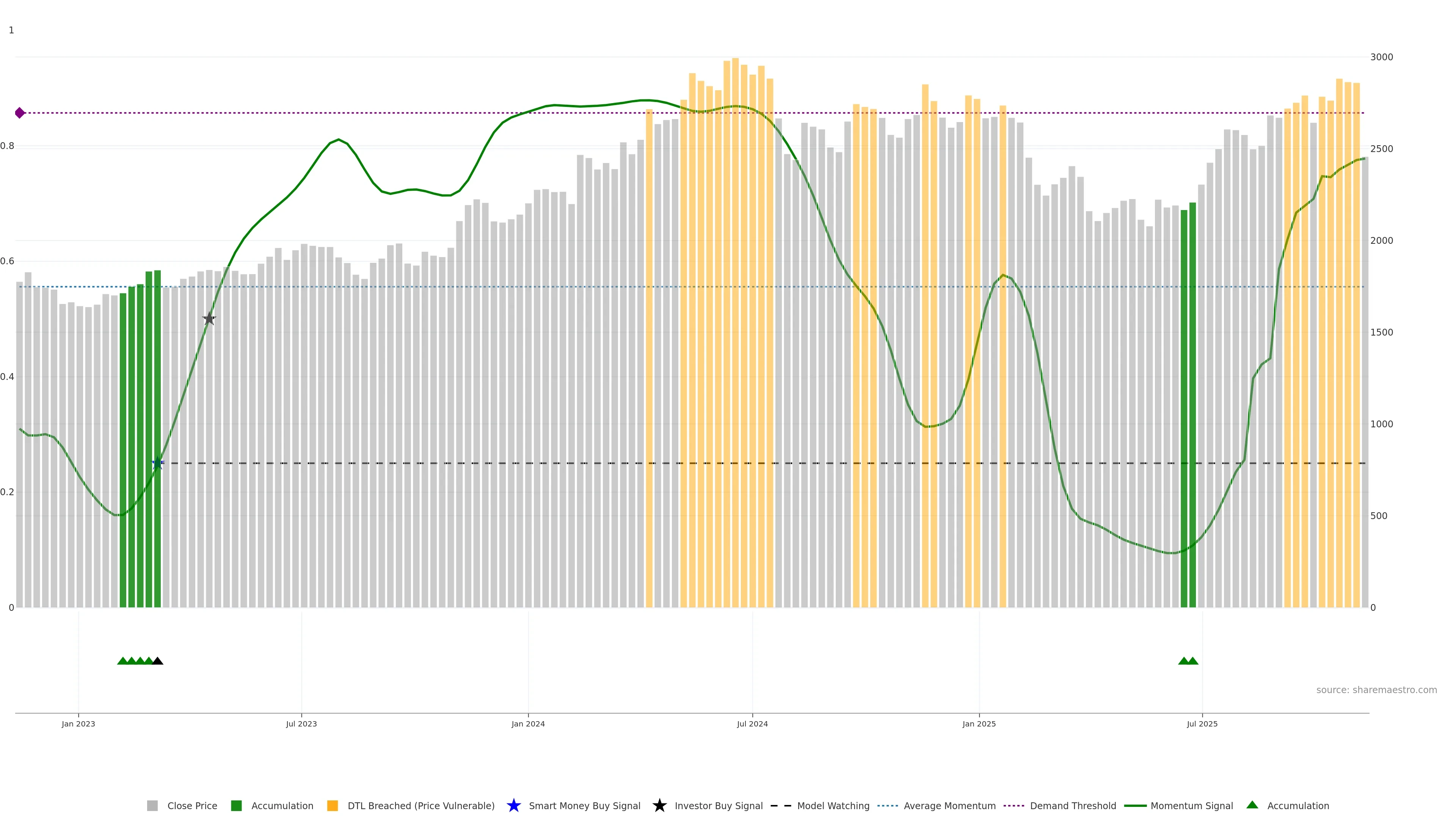
Task: Click the black Investor Buy Signal star in legend
Action: tap(659, 805)
